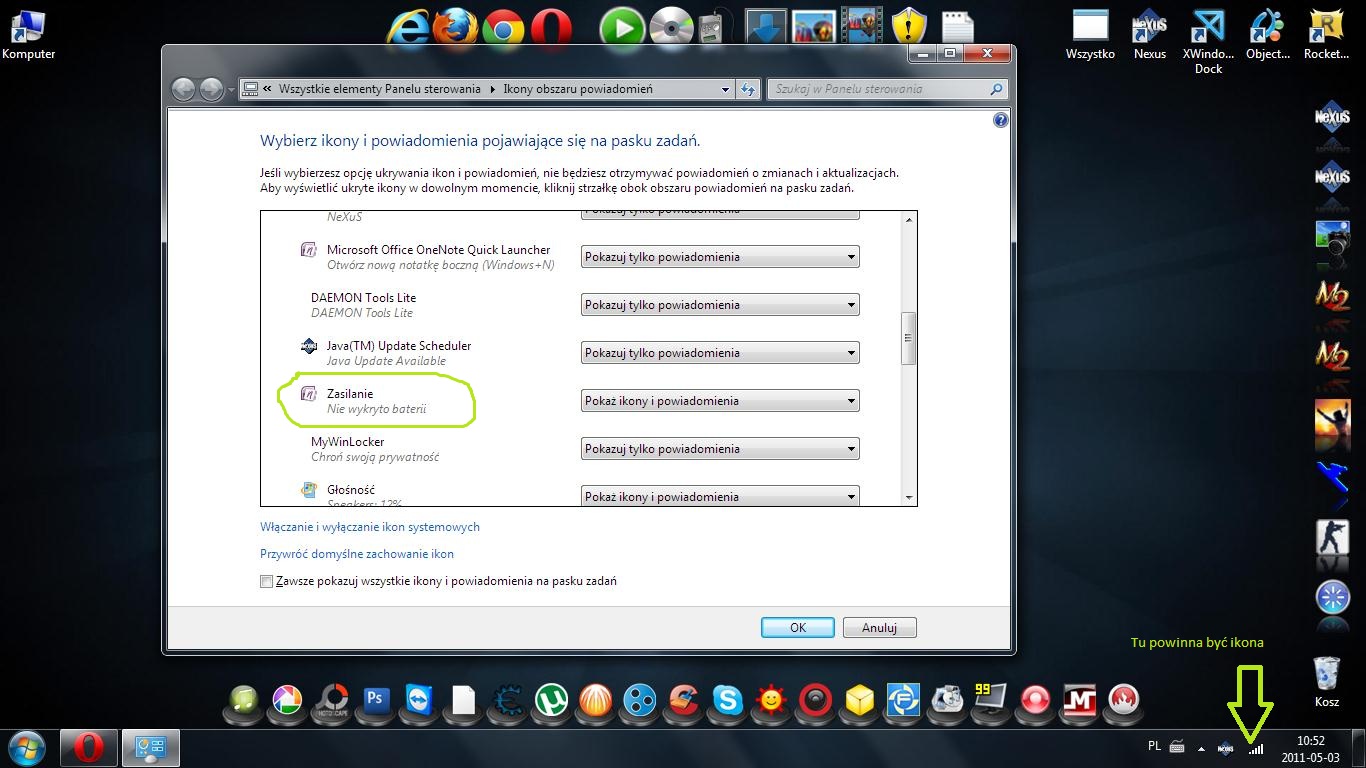The image size is (1366, 768).
Task: Open behavior dropdown for DAEMON Tools Lite
Action: click(720, 305)
